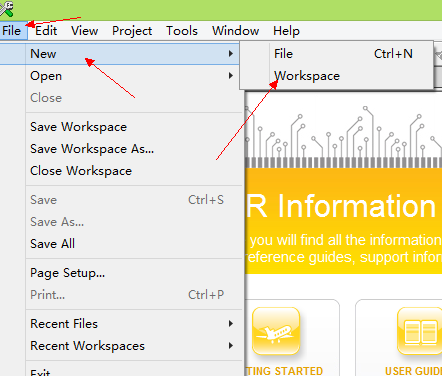Choose File Ctrl+N from the New submenu
The image size is (442, 376).
coord(337,54)
